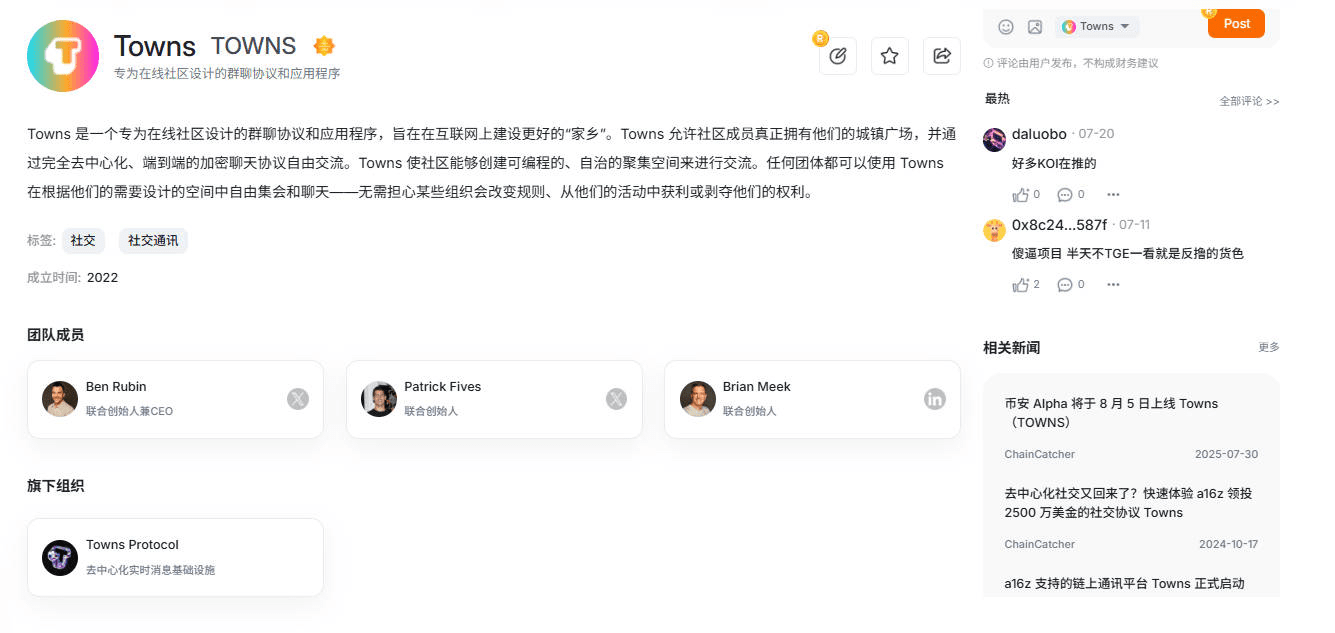
Task: Select the 社交 tag
Action: pyautogui.click(x=83, y=241)
